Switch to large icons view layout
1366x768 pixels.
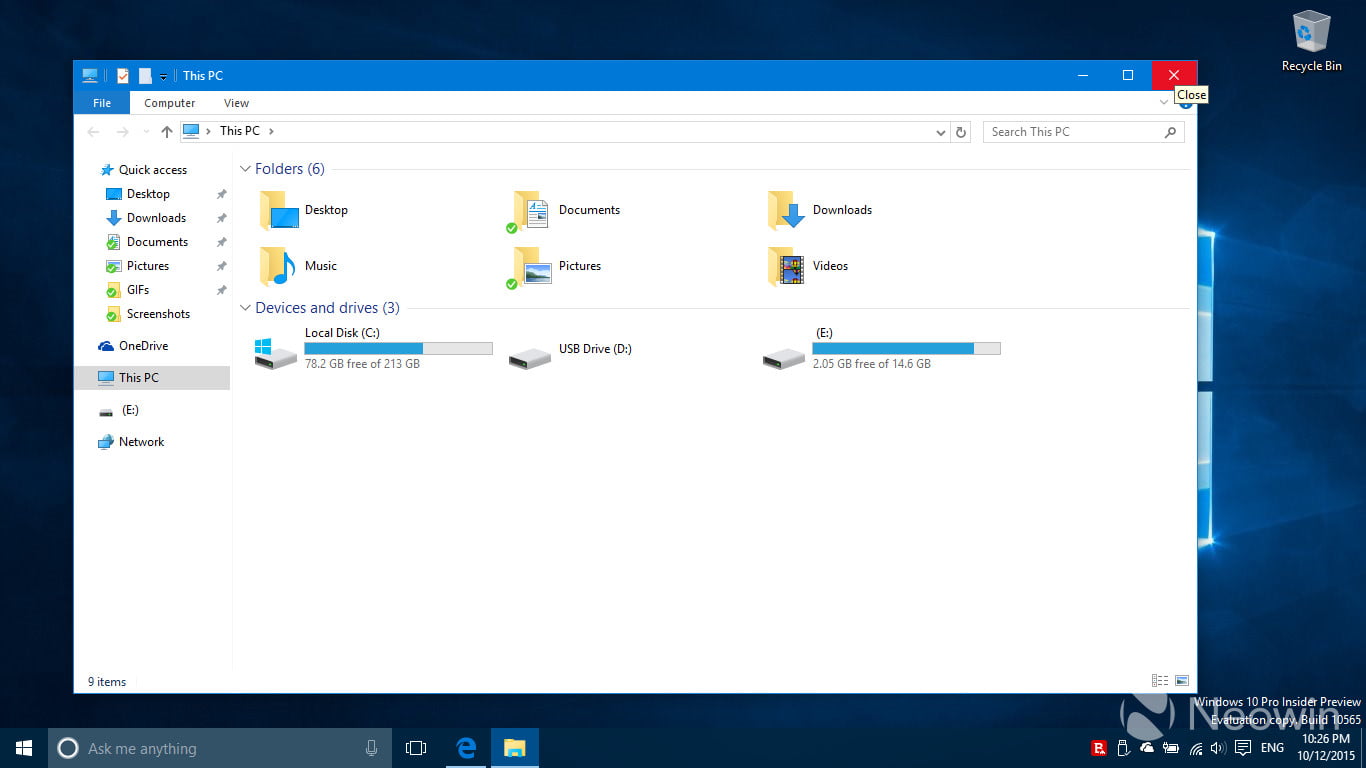[x=1182, y=681]
